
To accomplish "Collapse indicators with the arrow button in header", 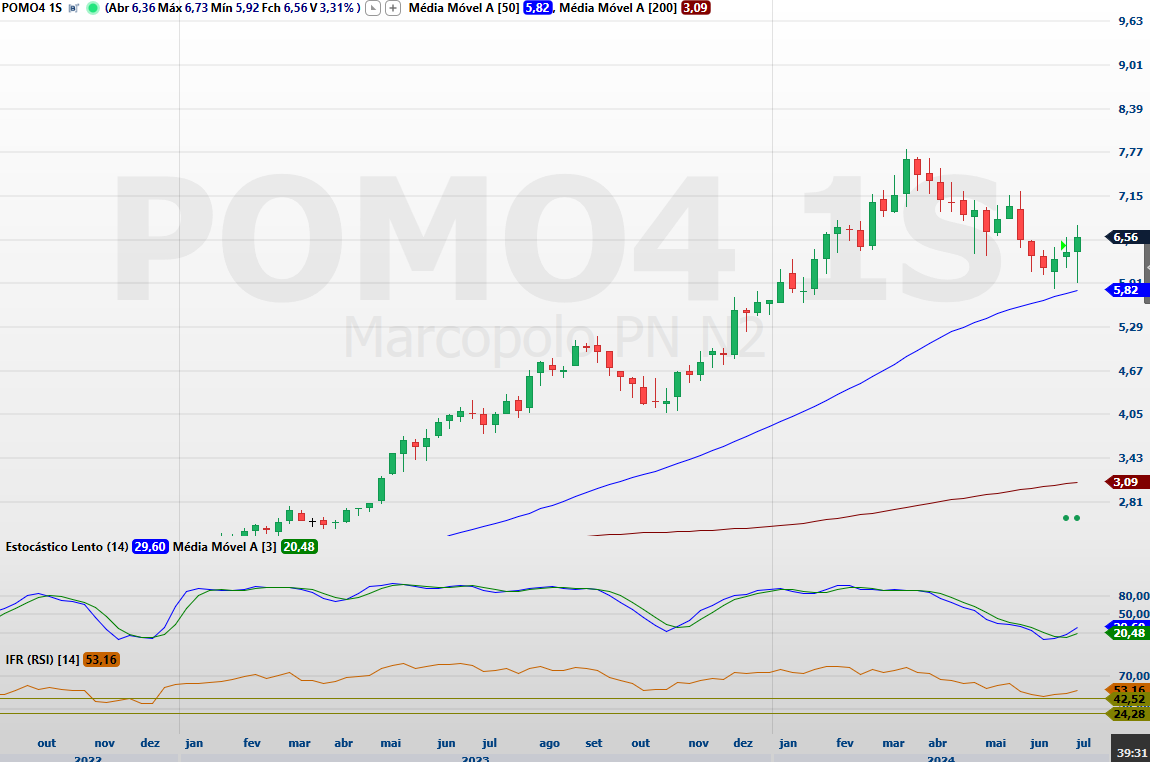I will 373,8.
